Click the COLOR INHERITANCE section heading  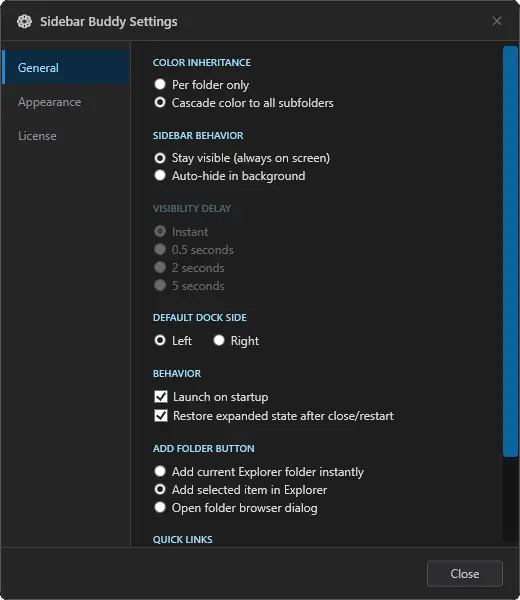tap(202, 62)
